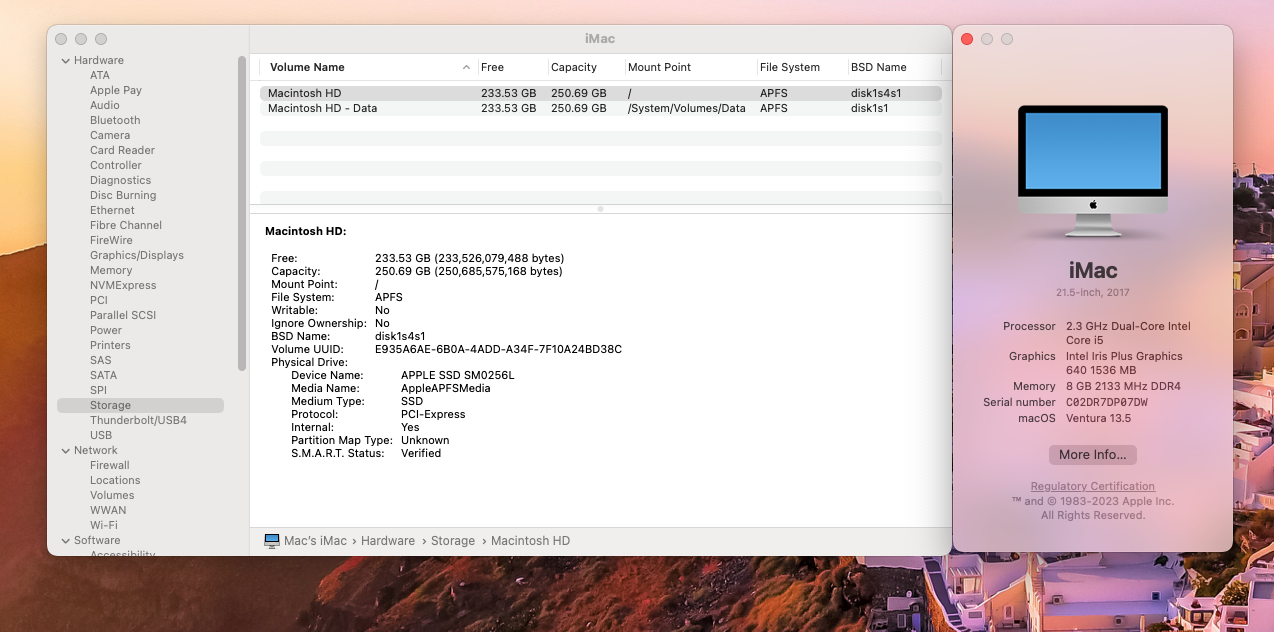Choose Firewall under Network section
Screen dimensions: 1274x632
110,466
